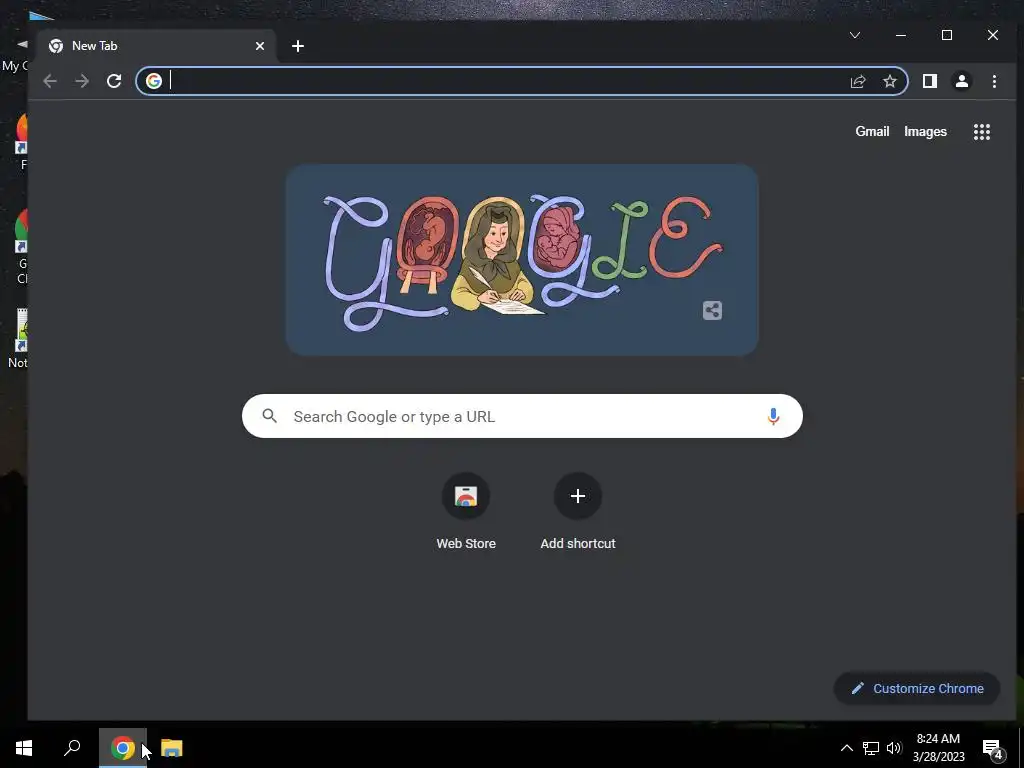This screenshot has height=768, width=1024.
Task: Close the New Tab tab
Action: pyautogui.click(x=260, y=46)
